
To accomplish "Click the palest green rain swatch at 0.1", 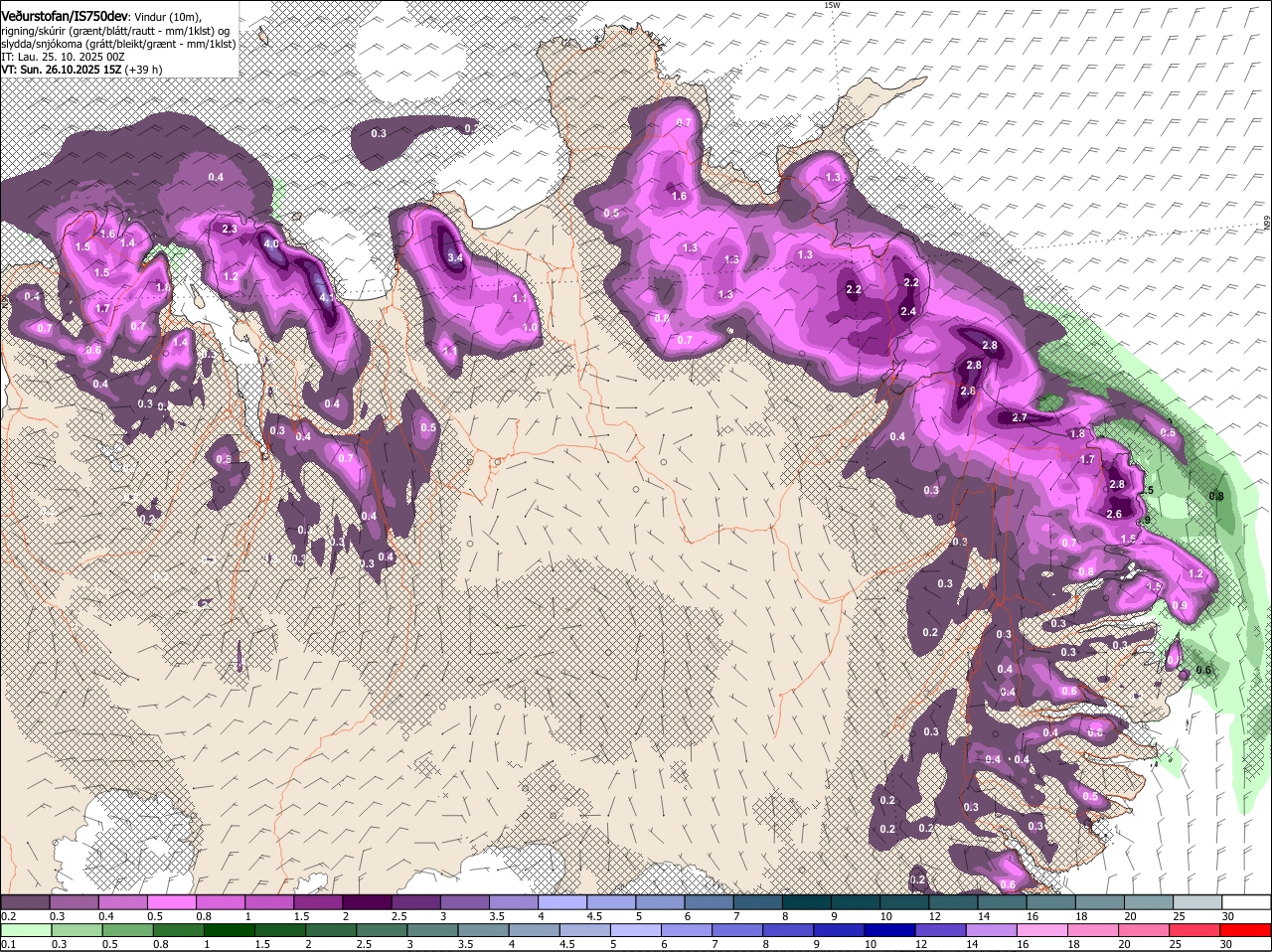I will click(25, 931).
